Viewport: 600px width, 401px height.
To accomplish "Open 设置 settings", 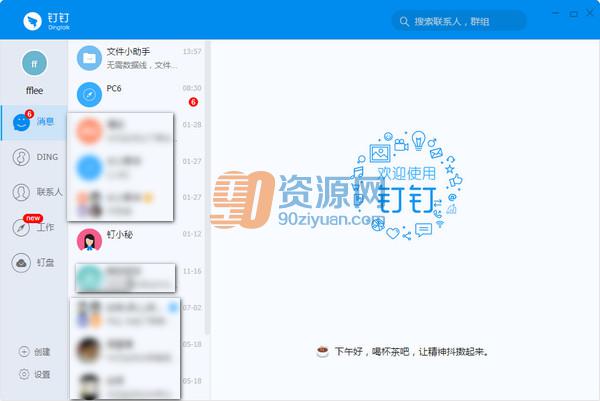I will (34, 374).
